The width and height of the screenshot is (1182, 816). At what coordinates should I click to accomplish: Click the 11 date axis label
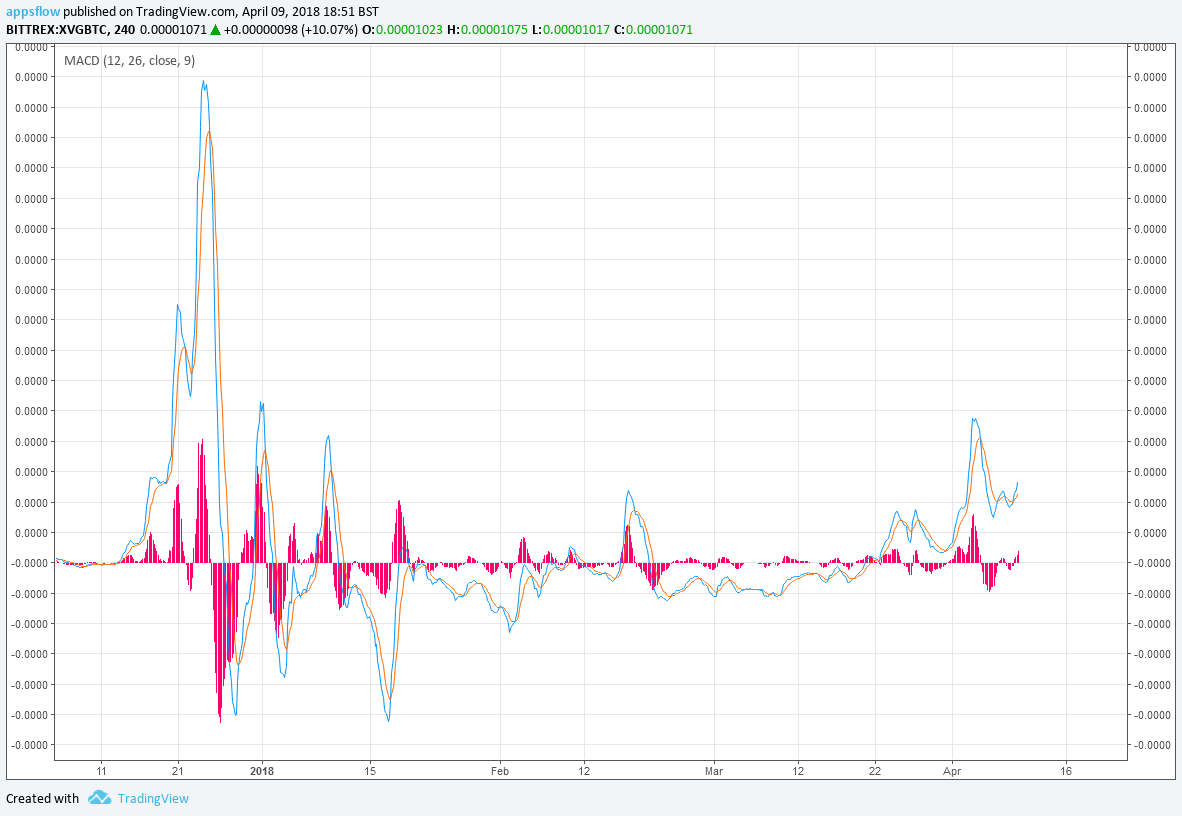(x=101, y=771)
